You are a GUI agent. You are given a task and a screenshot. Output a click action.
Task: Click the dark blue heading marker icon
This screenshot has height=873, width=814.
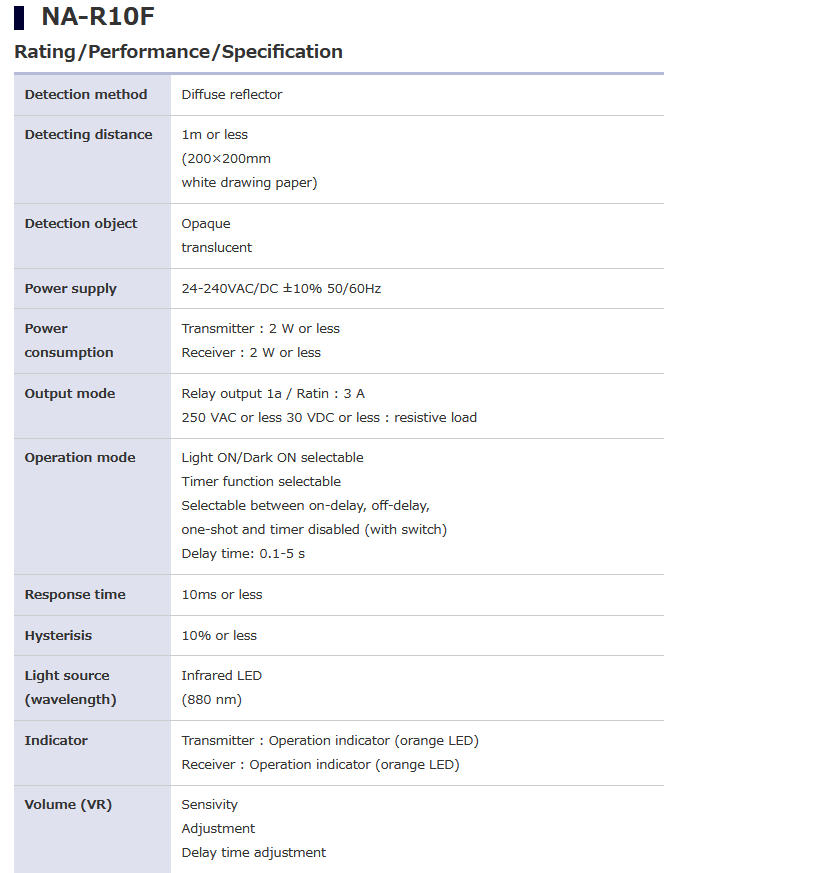click(x=19, y=18)
